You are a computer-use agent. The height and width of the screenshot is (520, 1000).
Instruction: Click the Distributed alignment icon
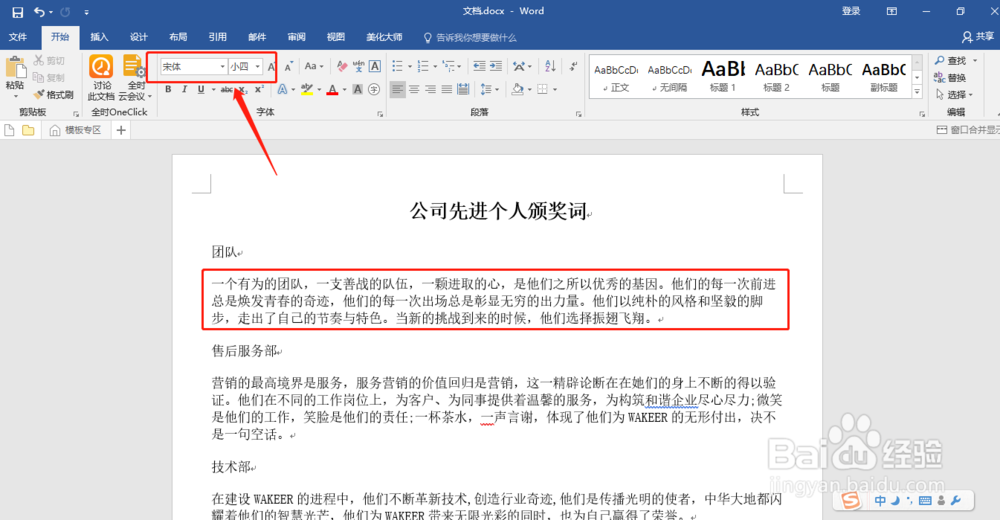click(463, 89)
